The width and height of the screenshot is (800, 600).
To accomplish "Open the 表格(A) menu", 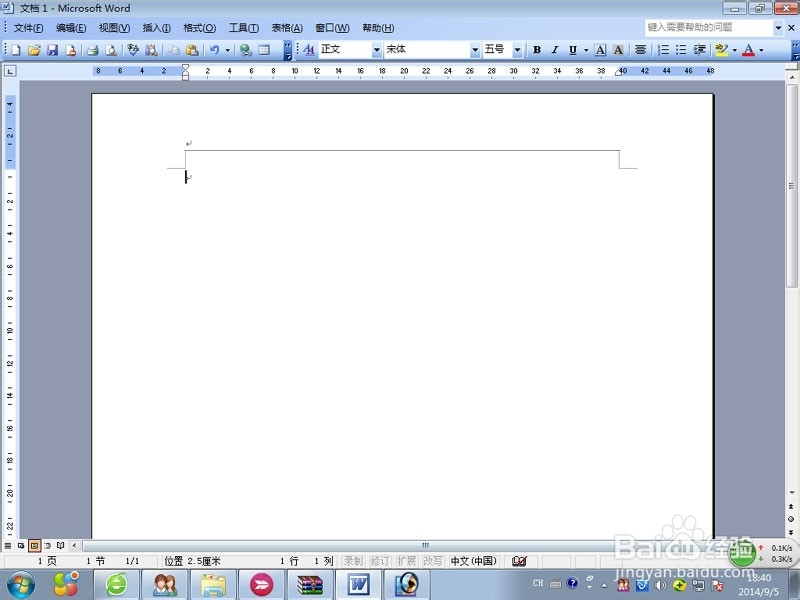I will [287, 28].
